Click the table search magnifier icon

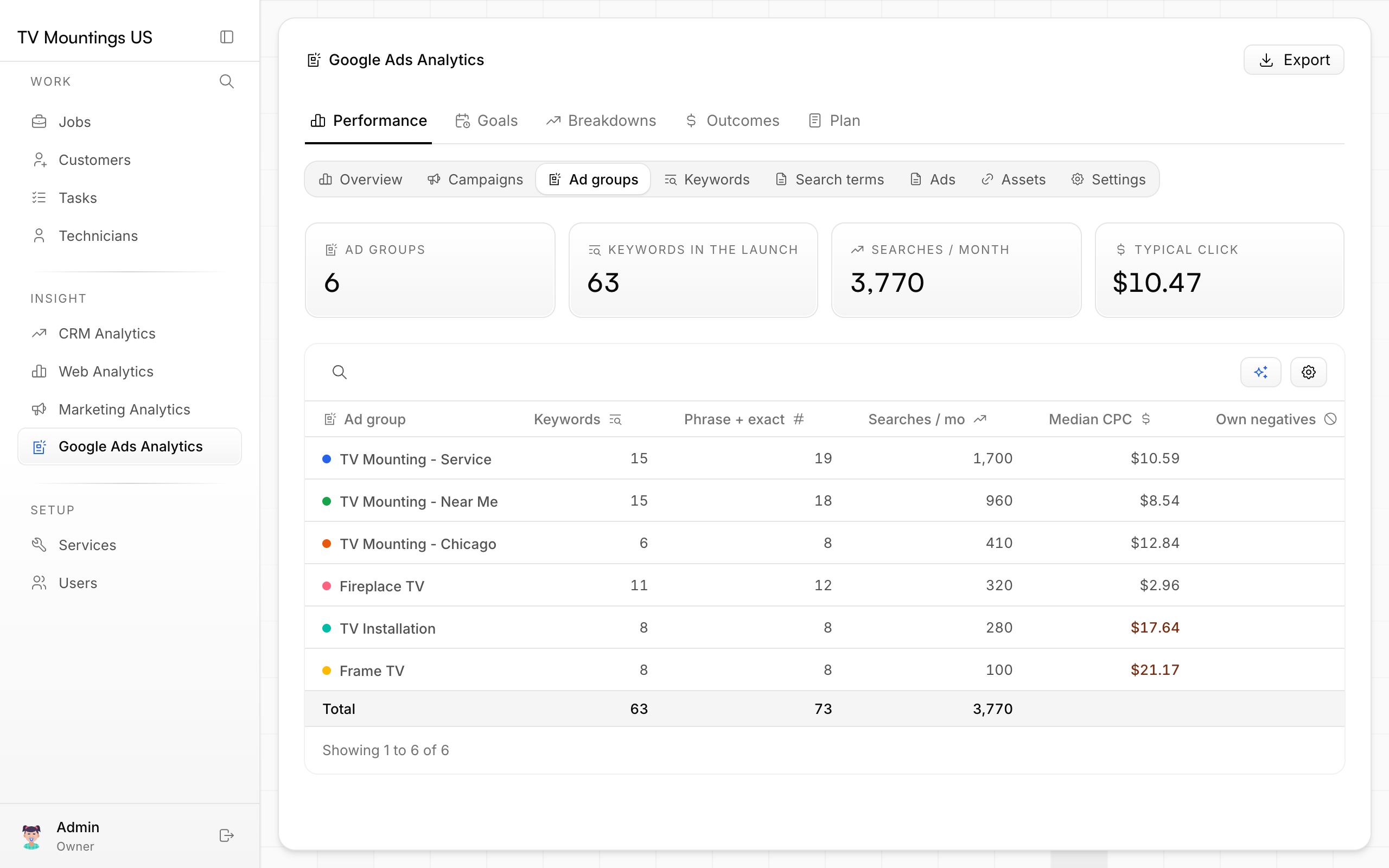[339, 372]
